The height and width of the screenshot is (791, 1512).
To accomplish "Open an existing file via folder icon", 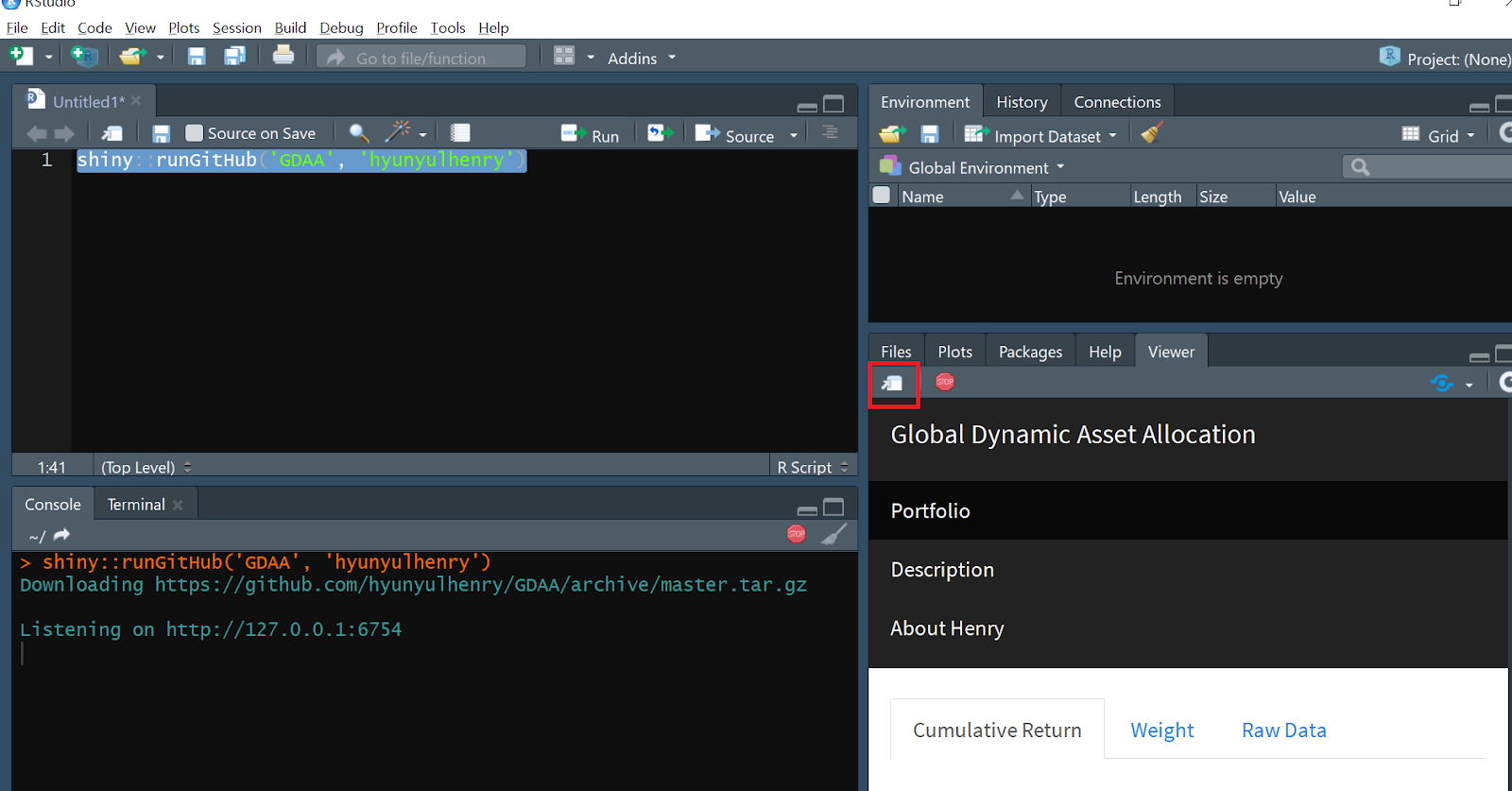I will coord(131,57).
